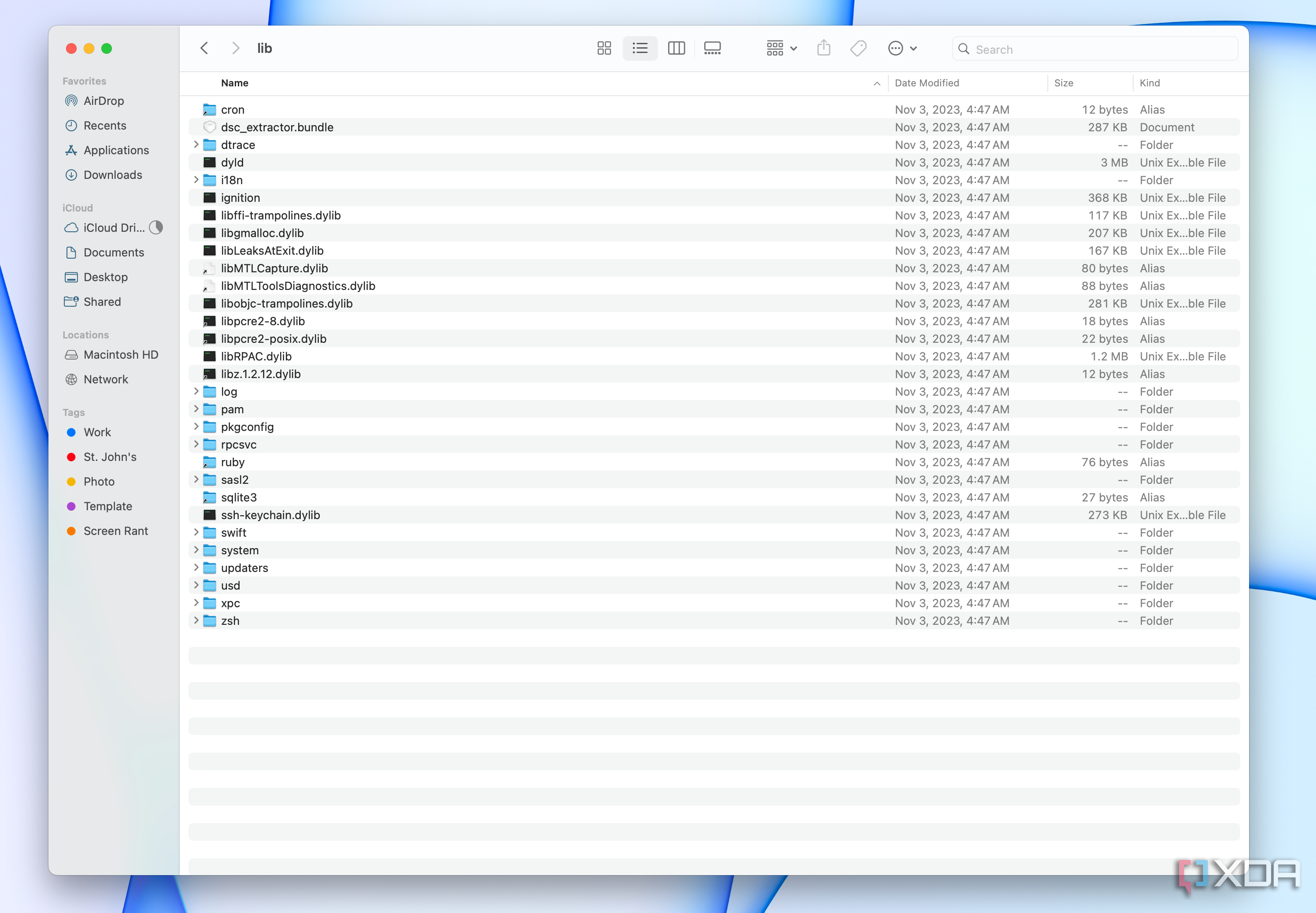
Task: Open the Group By dropdown
Action: pyautogui.click(x=781, y=48)
